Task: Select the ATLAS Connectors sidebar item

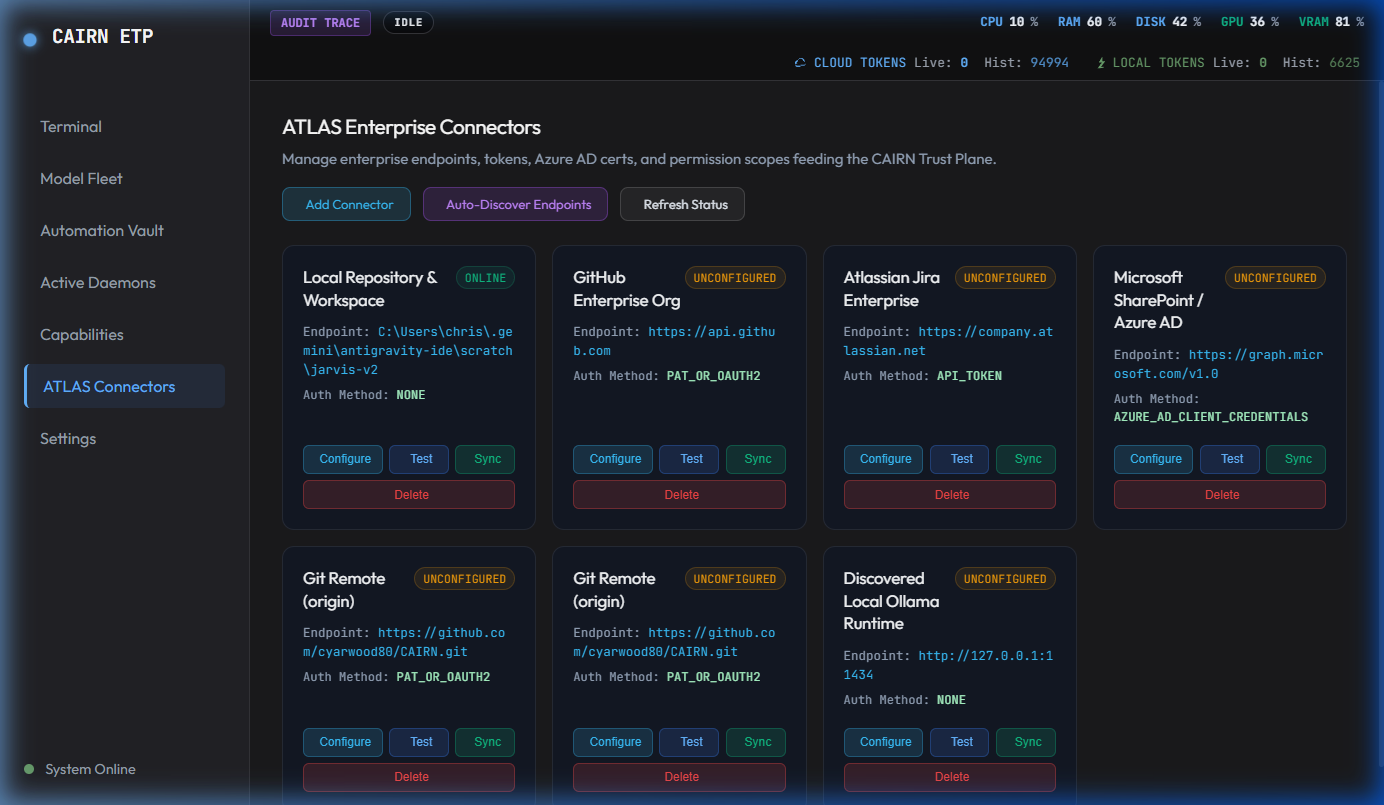Action: (124, 387)
